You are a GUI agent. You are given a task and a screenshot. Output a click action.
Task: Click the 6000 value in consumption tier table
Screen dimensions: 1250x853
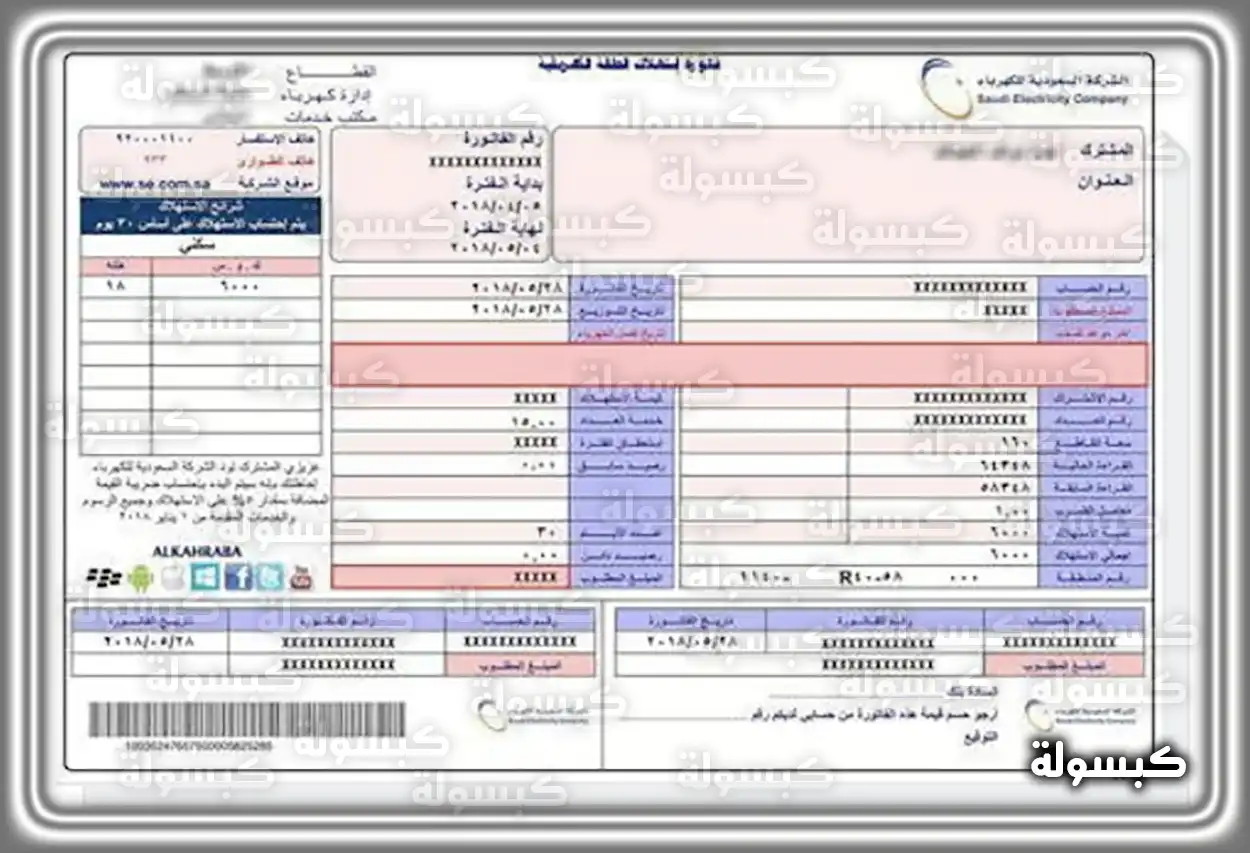(x=238, y=286)
